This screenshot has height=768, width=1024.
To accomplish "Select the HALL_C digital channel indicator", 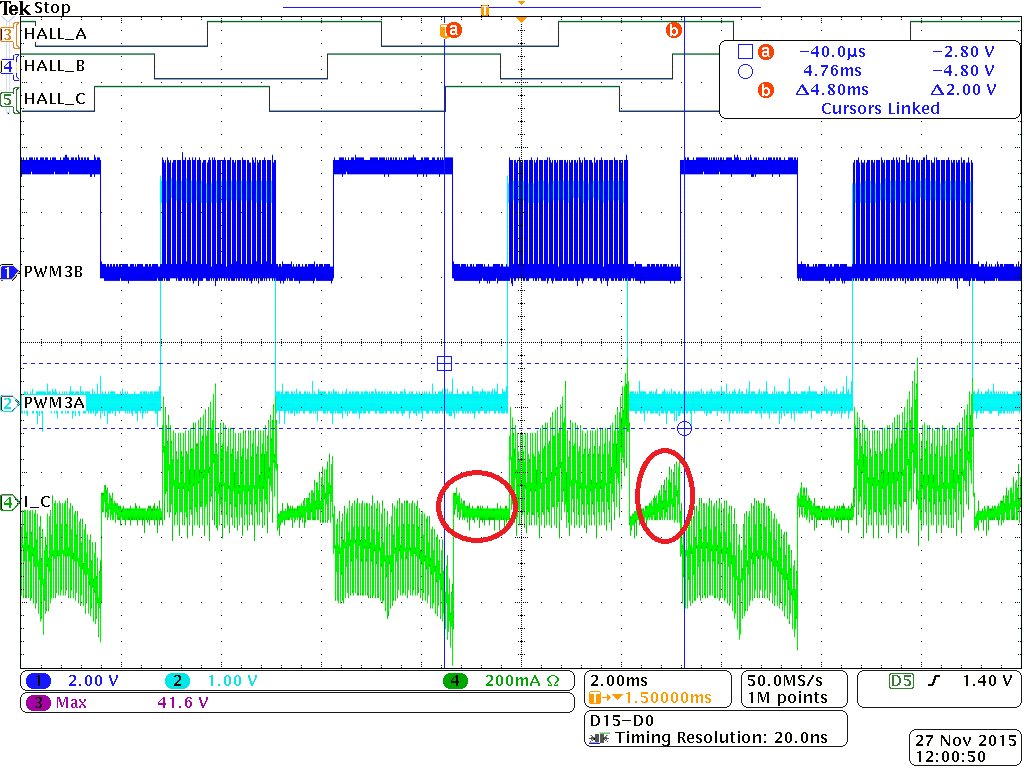I will (x=8, y=99).
